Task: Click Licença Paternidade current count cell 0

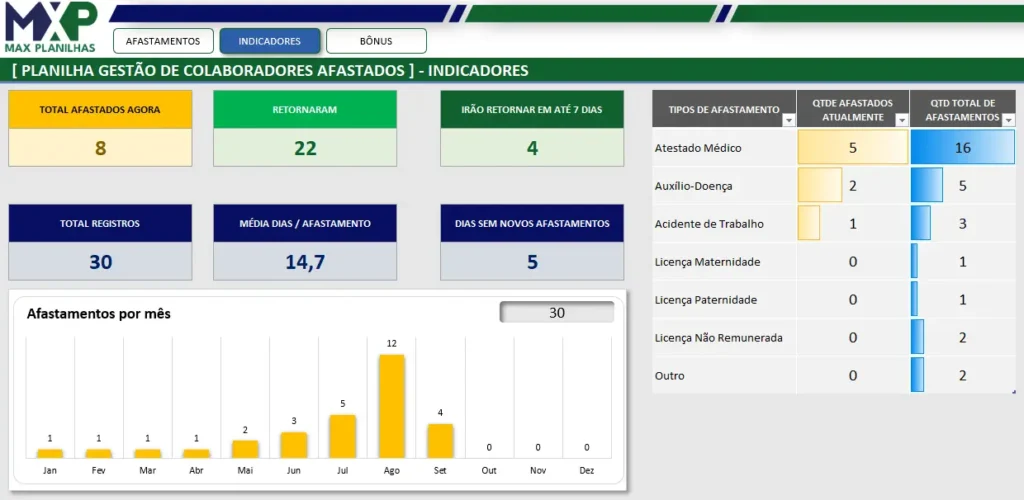Action: click(x=853, y=299)
